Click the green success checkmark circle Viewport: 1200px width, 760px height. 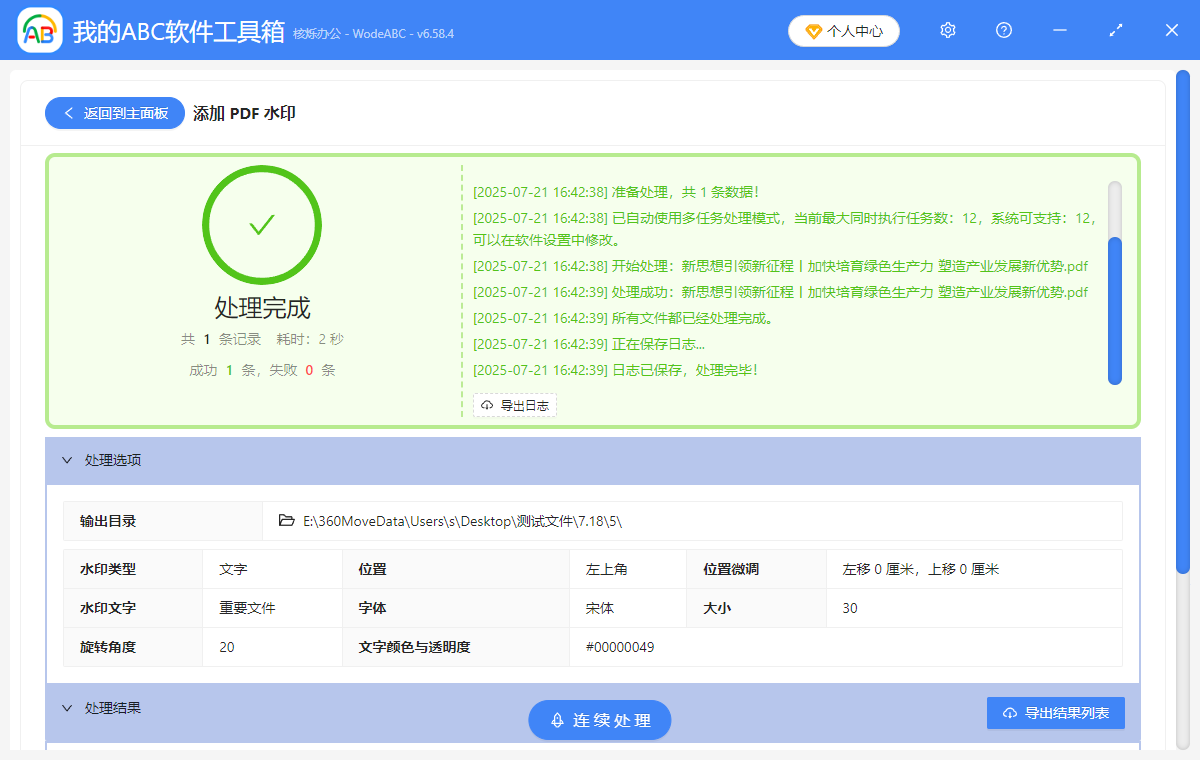coord(262,225)
